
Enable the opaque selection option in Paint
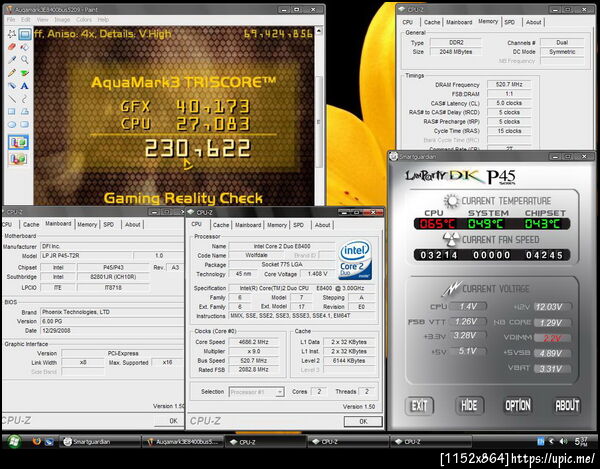click(x=18, y=142)
